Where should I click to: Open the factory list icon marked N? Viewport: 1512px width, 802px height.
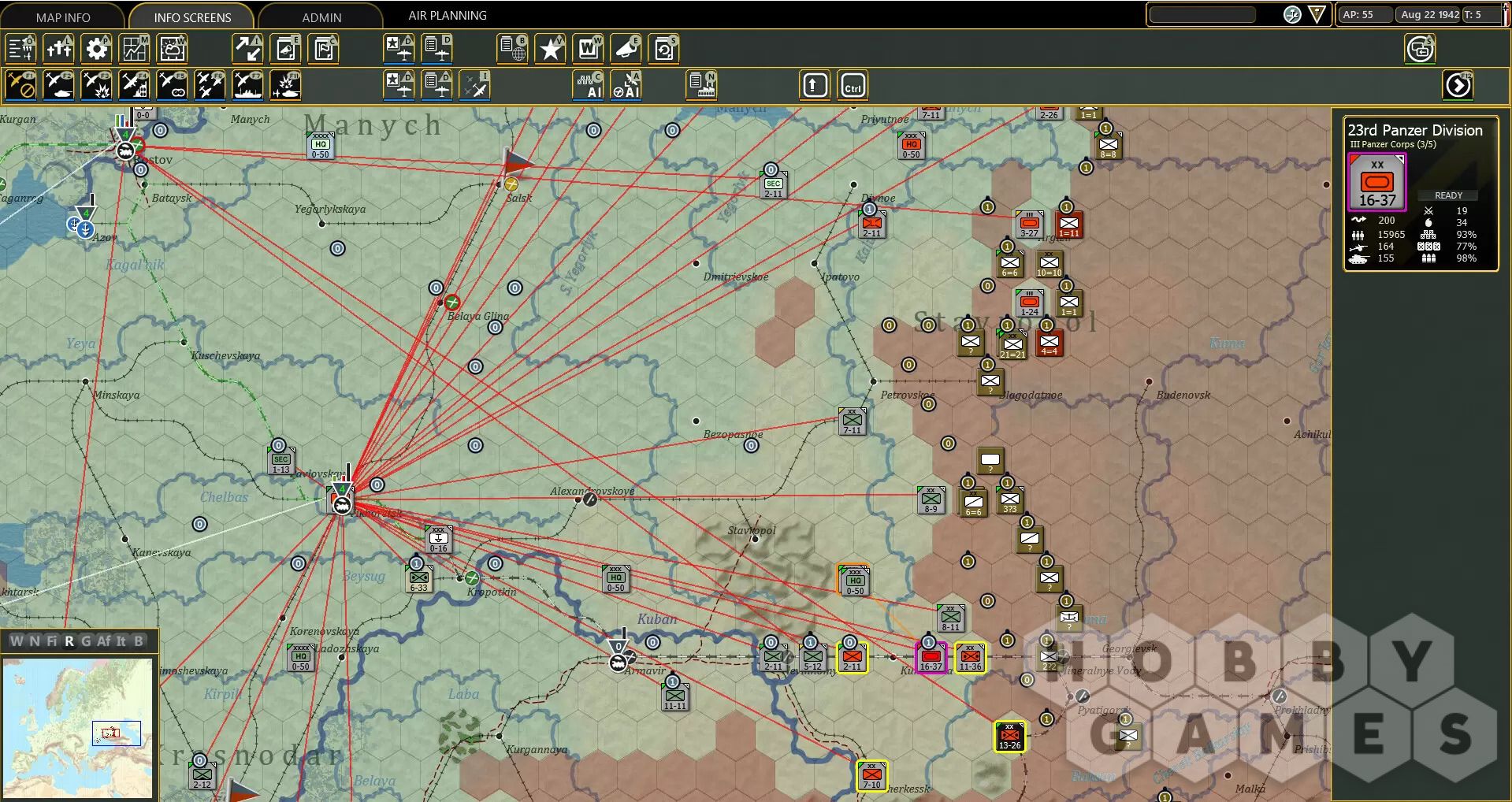[701, 85]
